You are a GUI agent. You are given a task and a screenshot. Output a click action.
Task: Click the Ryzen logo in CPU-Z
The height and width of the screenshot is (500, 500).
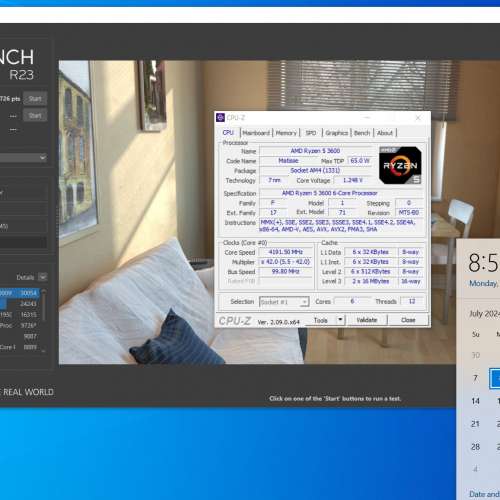tap(400, 165)
